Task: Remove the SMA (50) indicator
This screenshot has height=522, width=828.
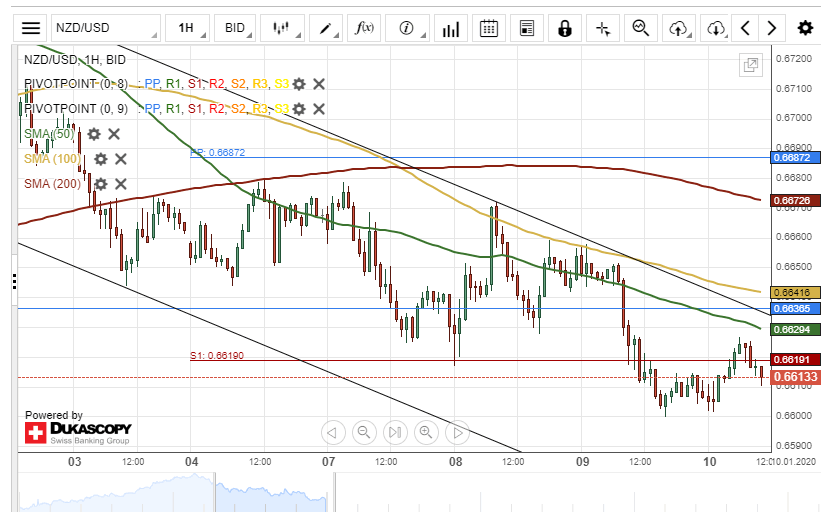Action: point(114,134)
